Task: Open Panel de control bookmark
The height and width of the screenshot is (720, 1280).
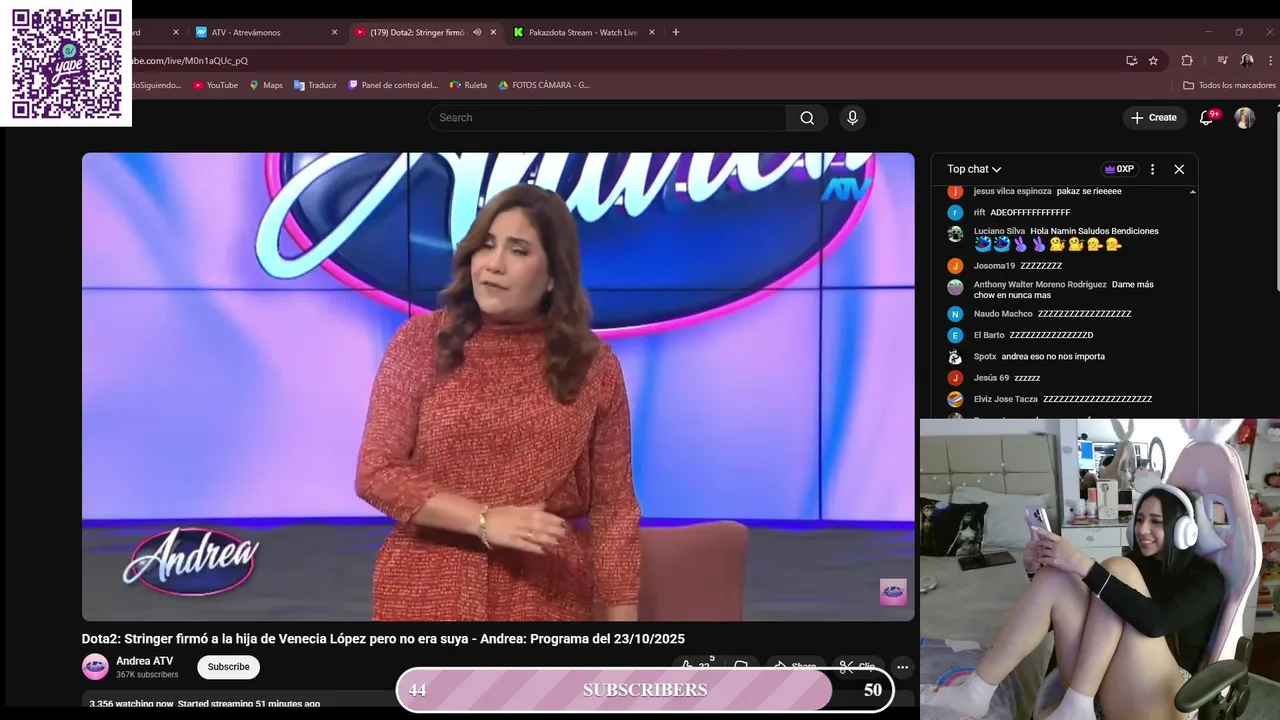Action: tap(393, 85)
